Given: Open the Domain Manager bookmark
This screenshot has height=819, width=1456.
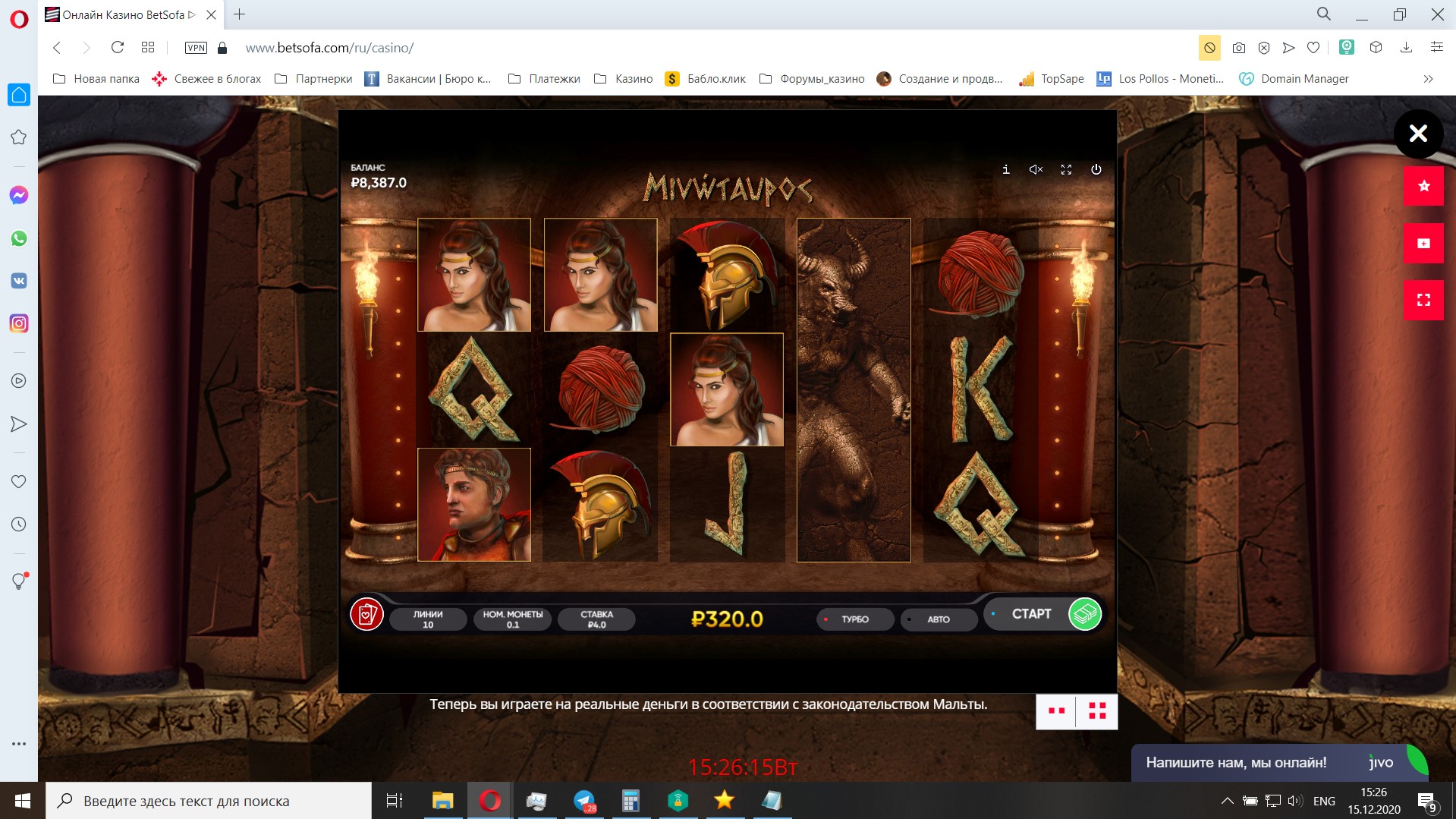Looking at the screenshot, I should point(1294,79).
